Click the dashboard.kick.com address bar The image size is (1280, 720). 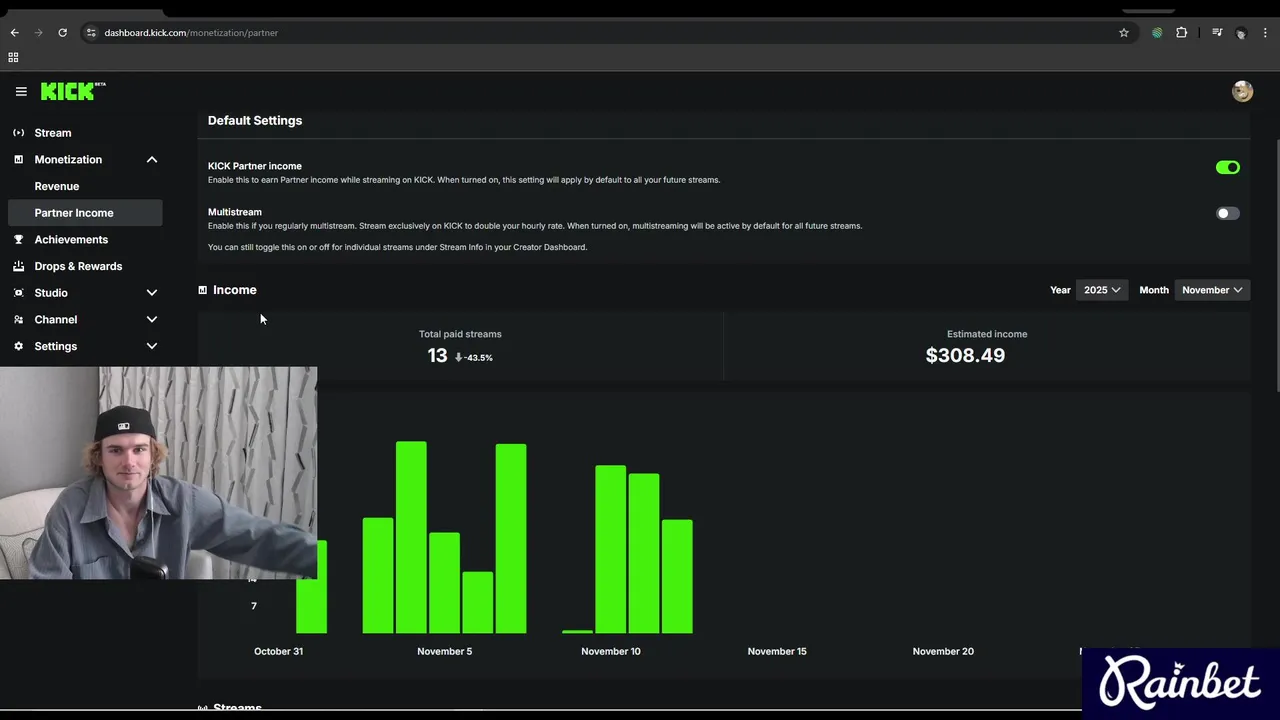click(600, 33)
